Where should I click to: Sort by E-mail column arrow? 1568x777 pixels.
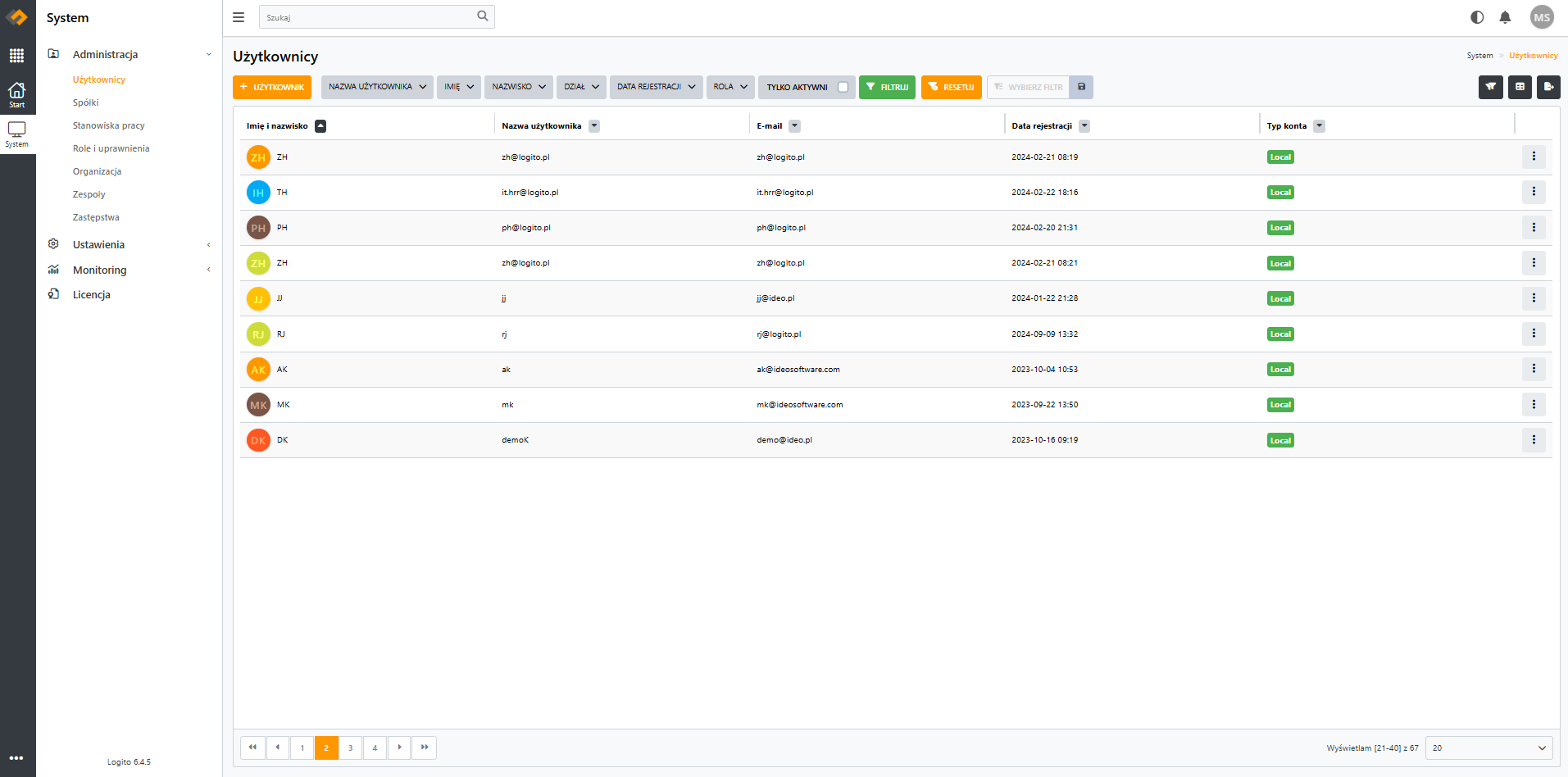pos(795,125)
